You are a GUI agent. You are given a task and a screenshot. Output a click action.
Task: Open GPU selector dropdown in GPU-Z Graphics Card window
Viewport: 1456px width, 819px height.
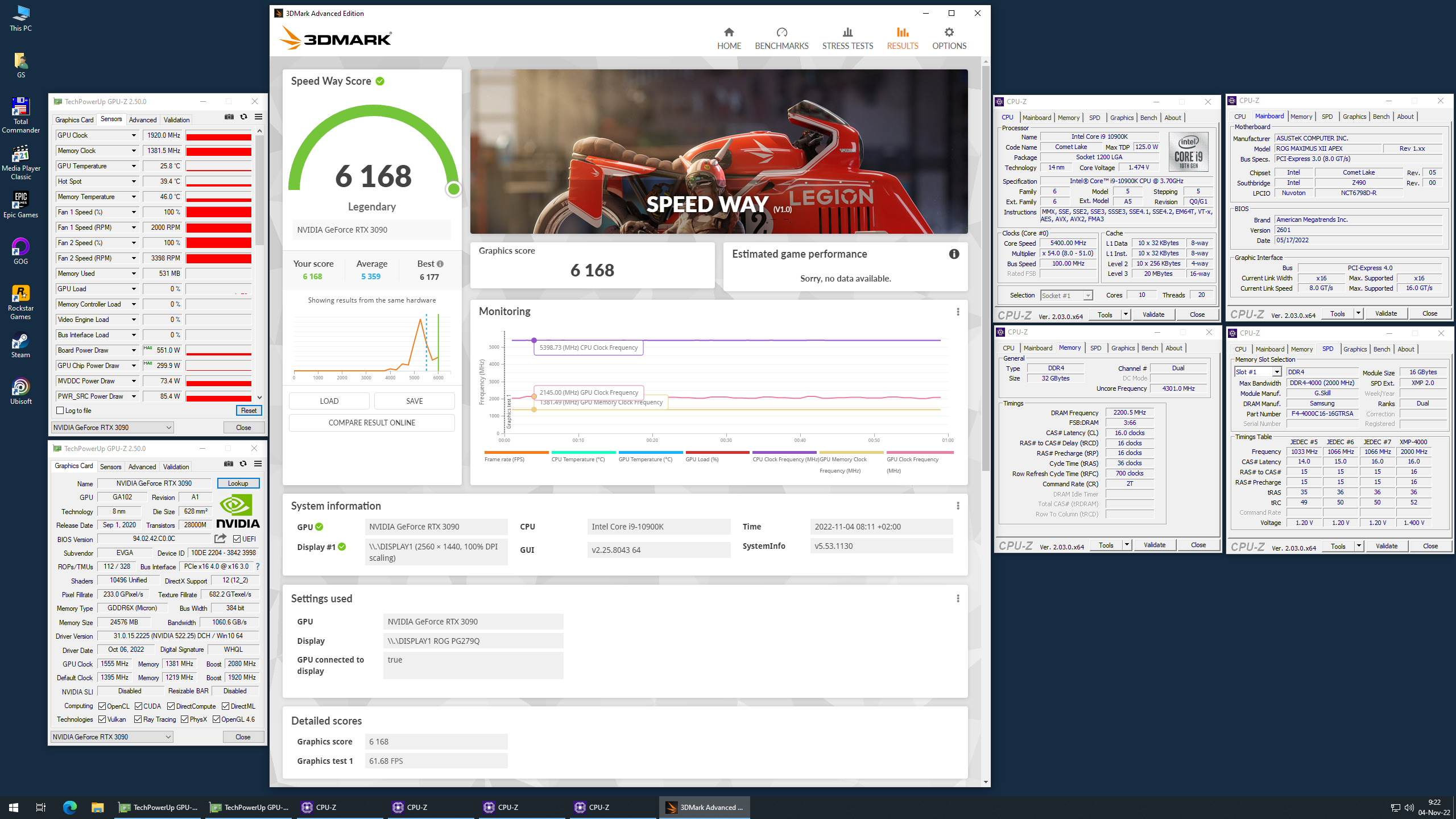pos(112,737)
